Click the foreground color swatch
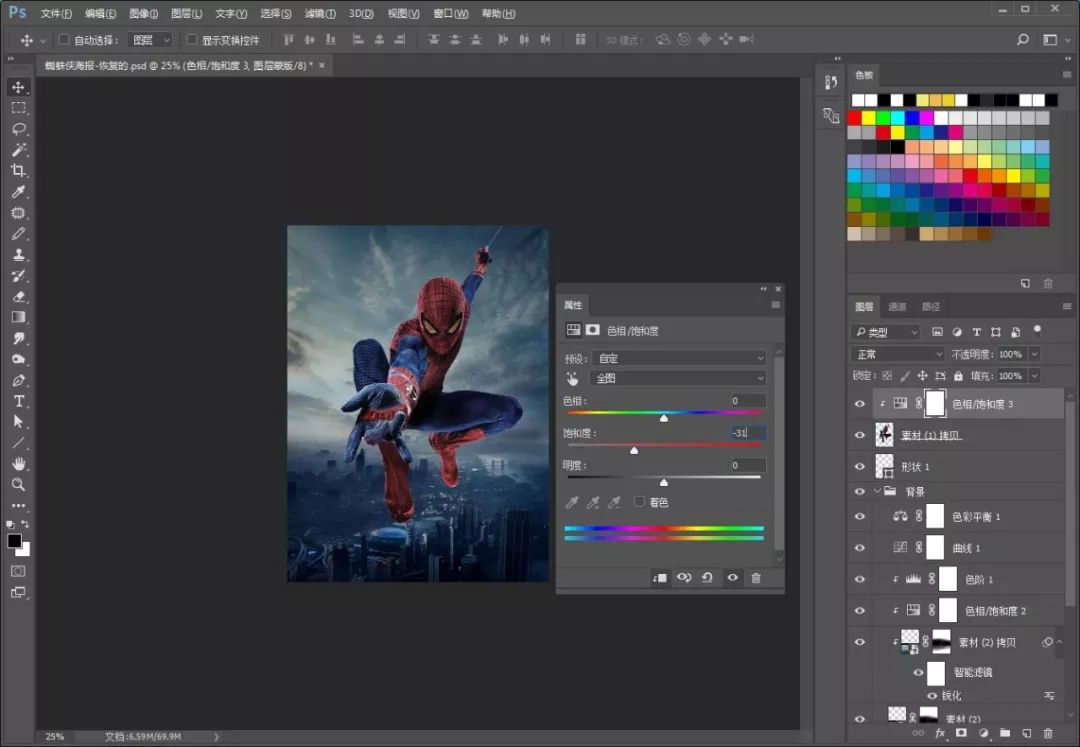Screen dimensions: 1080x747 pos(14,541)
